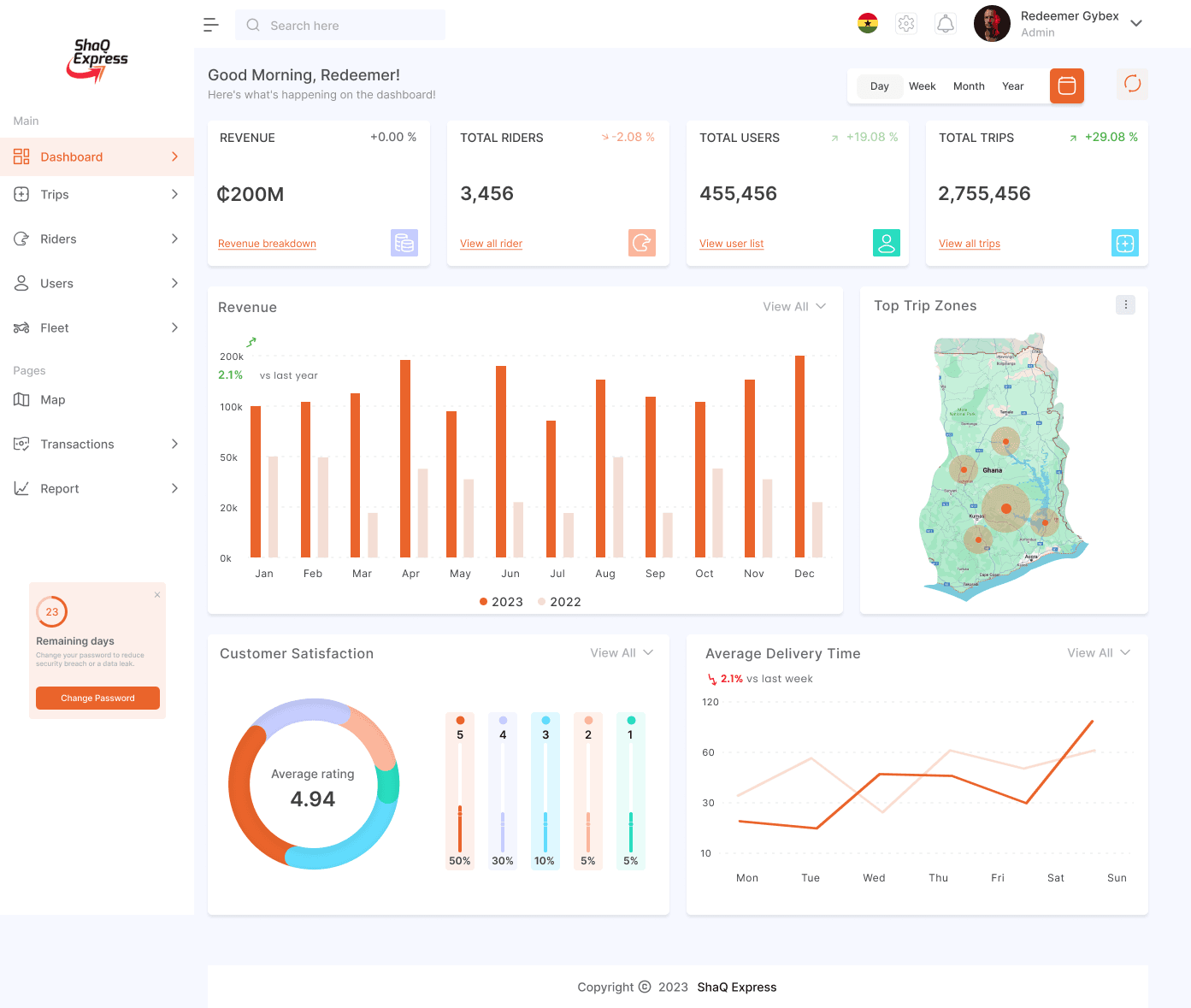1191x1008 pixels.
Task: Select the Map icon under Pages
Action: 21,399
